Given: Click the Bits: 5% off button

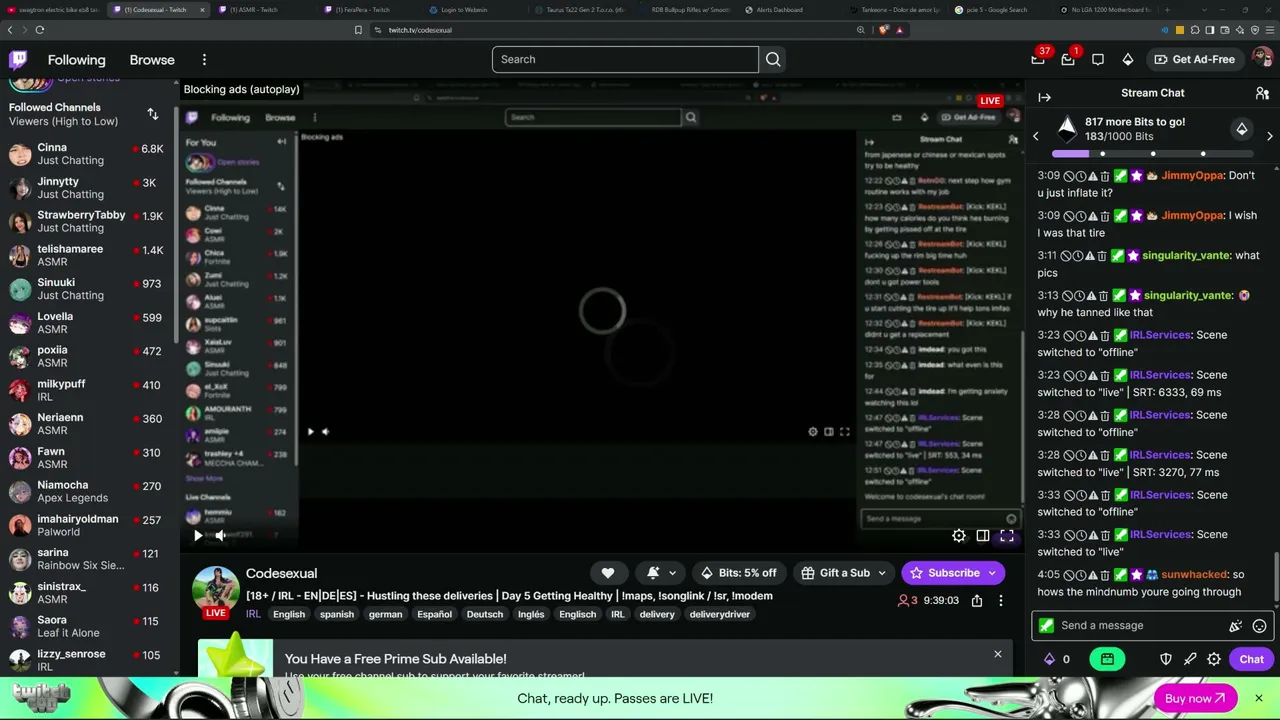Looking at the screenshot, I should pyautogui.click(x=738, y=573).
